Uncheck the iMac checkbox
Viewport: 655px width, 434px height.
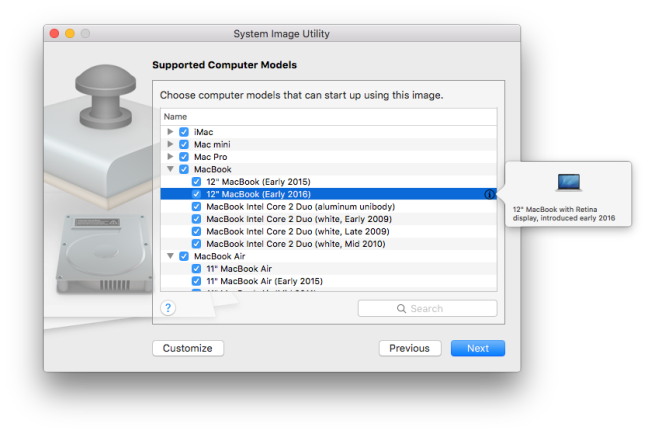(184, 132)
